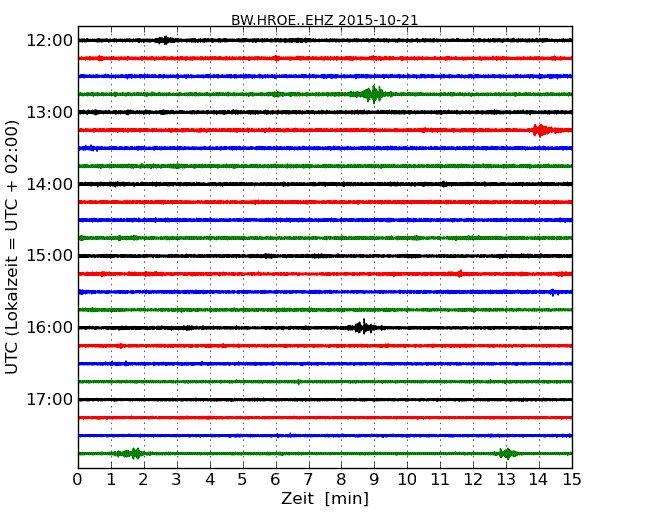The image size is (650, 520).
Task: Select the y-axis label UTC (Lokalzeit = UTC + 02:00)
Action: [12, 247]
